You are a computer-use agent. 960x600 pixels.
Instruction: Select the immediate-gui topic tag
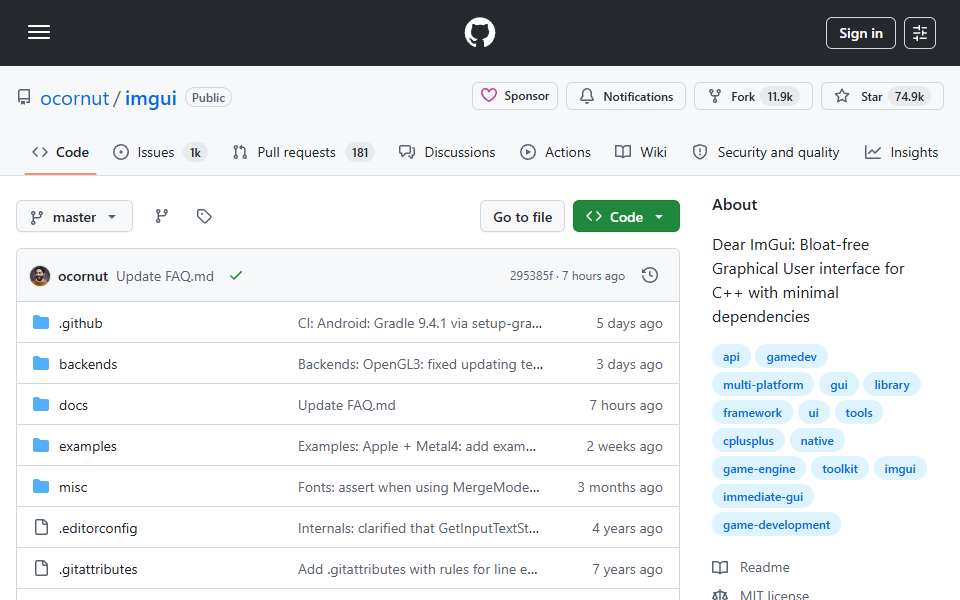point(763,497)
